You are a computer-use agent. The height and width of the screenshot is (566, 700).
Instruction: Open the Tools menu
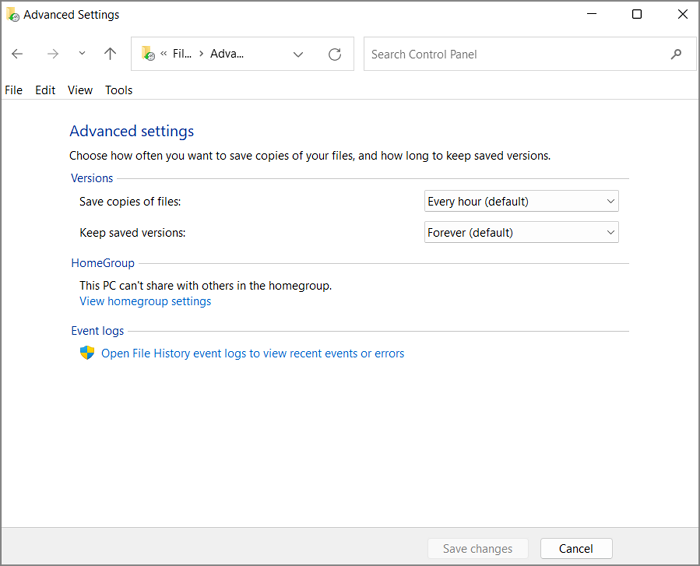tap(118, 90)
